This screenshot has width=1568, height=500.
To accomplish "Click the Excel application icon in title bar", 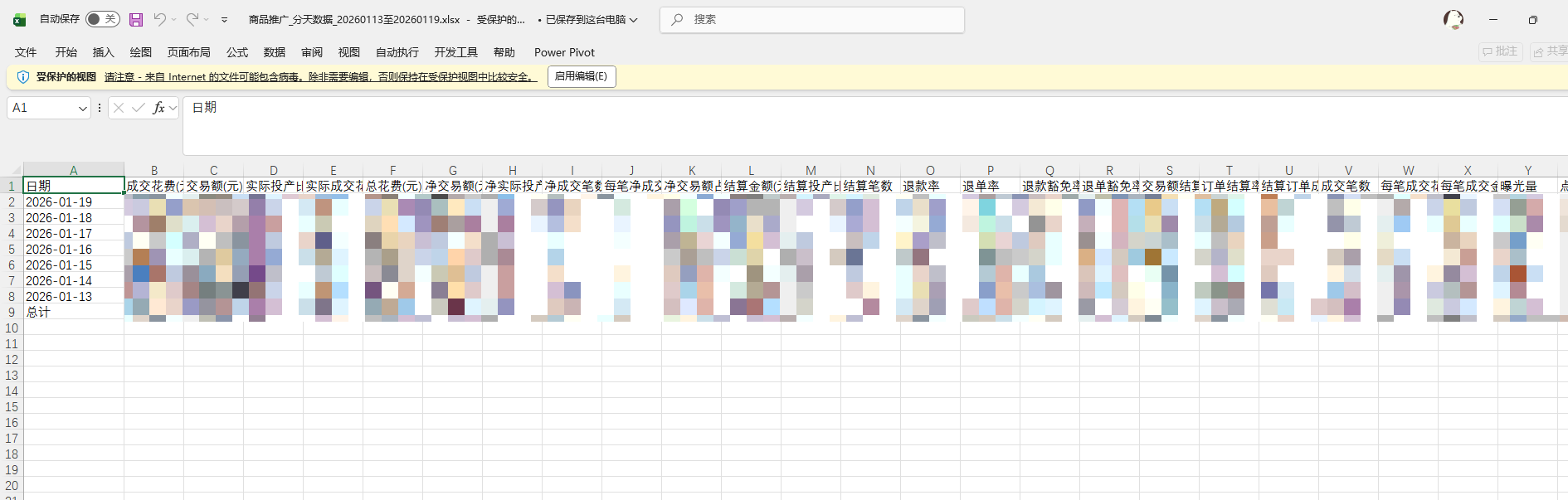I will click(x=20, y=20).
